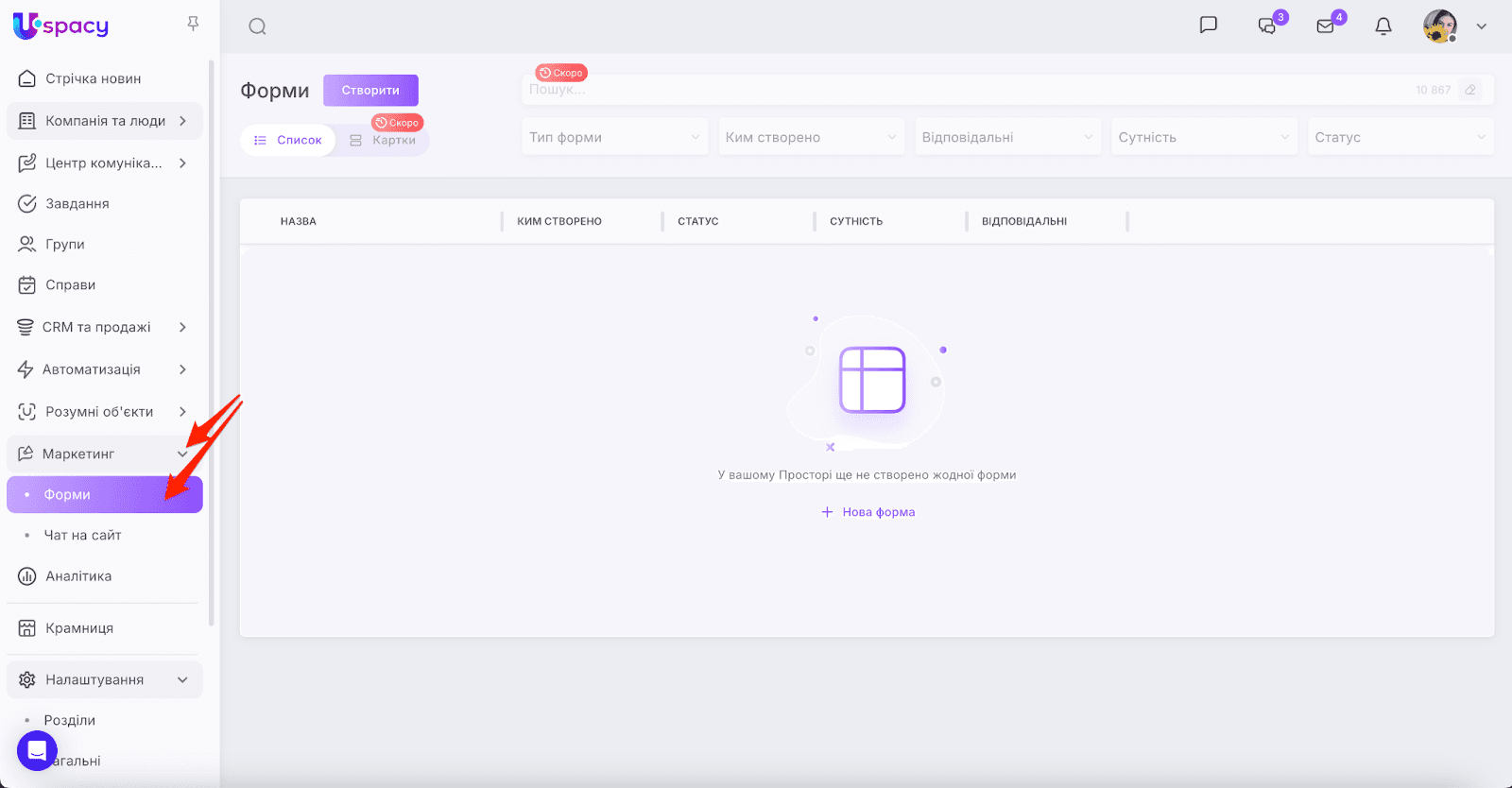Switch to the Картки view

(x=383, y=140)
